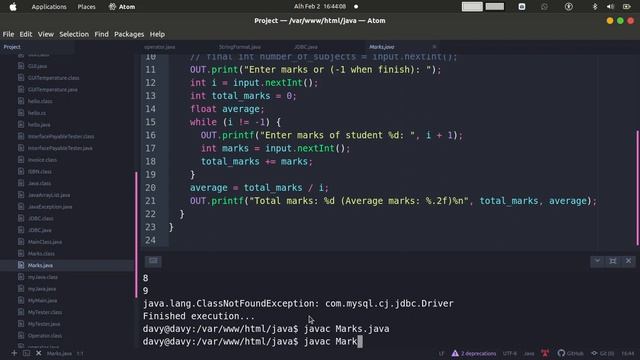Close all terminals with X icon
The height and width of the screenshot is (360, 640).
coord(39,353)
